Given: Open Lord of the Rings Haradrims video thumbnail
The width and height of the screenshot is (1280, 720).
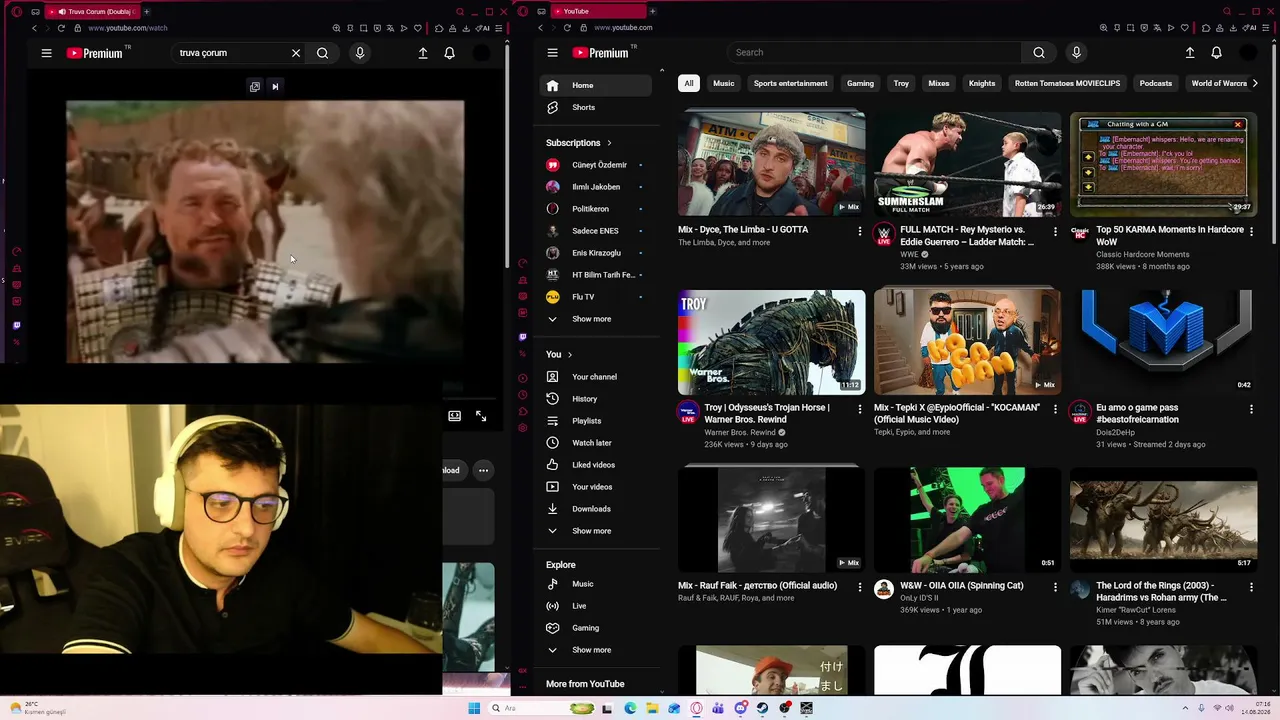Looking at the screenshot, I should pos(1163,520).
